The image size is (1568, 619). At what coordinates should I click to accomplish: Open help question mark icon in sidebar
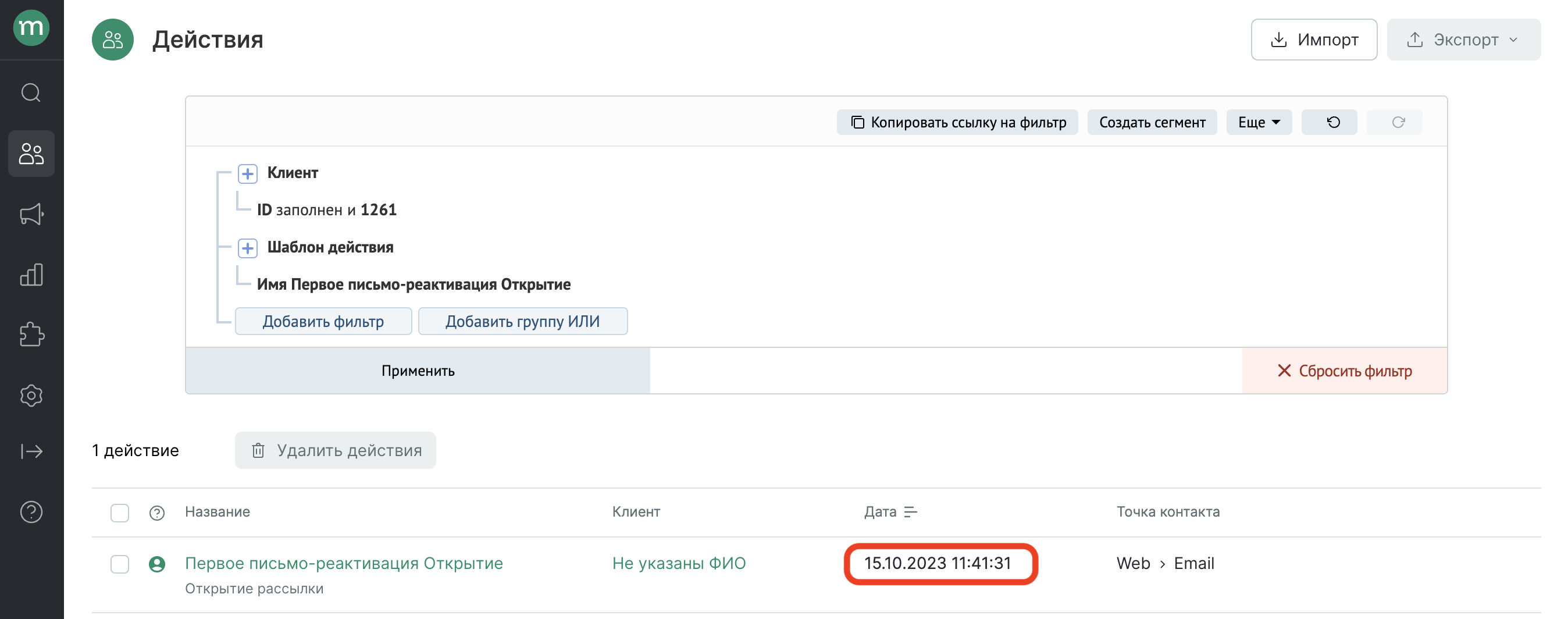(31, 512)
